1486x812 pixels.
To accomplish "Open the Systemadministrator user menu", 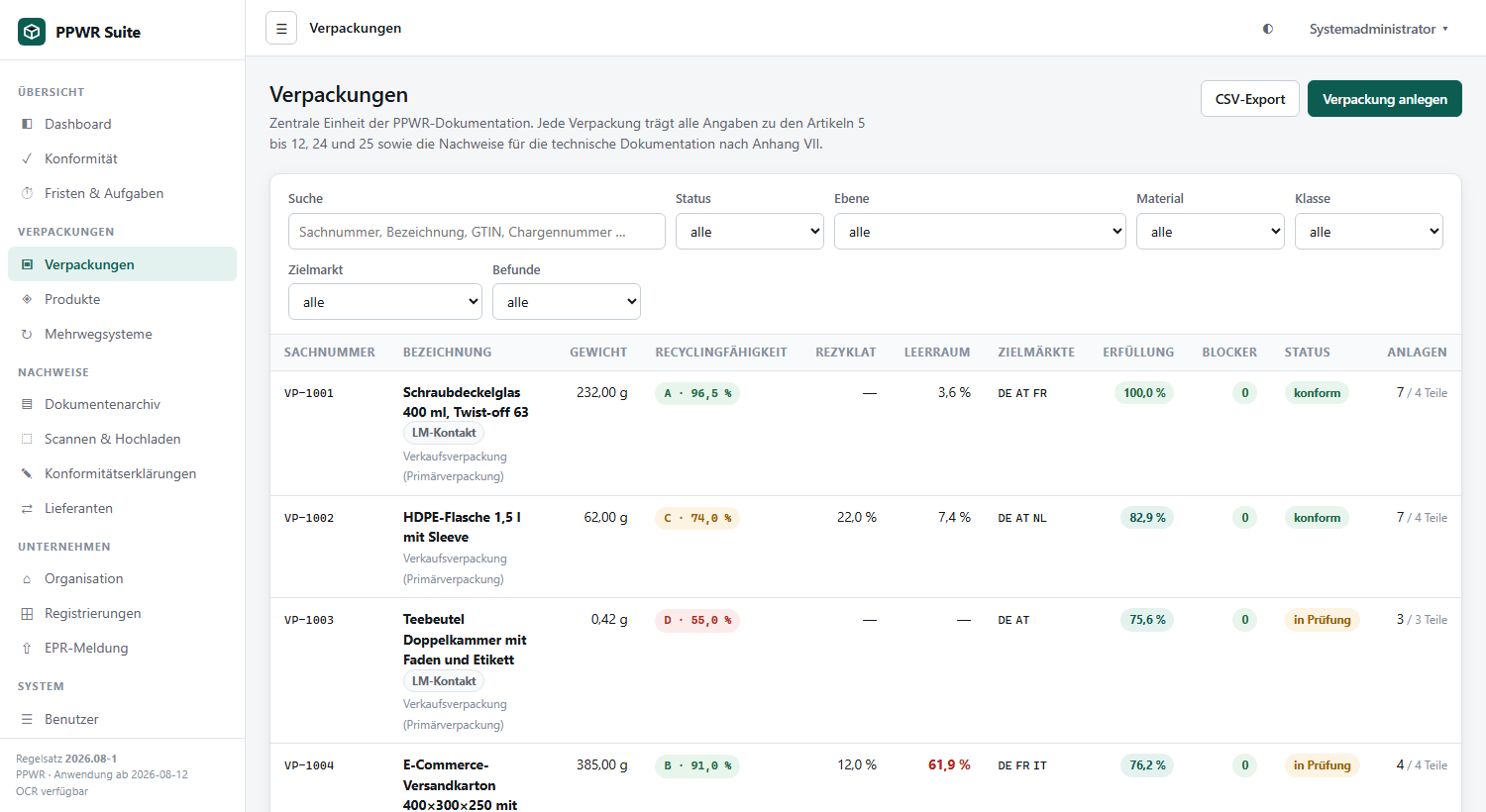I will click(1379, 29).
